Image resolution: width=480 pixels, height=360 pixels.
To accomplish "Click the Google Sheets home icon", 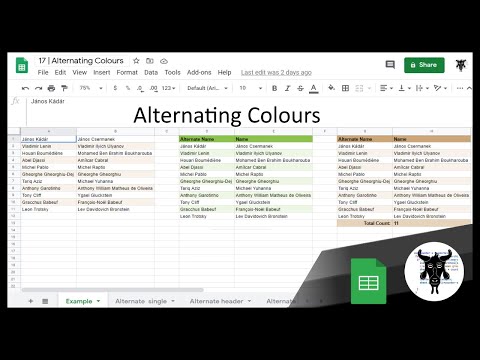I will coord(22,65).
